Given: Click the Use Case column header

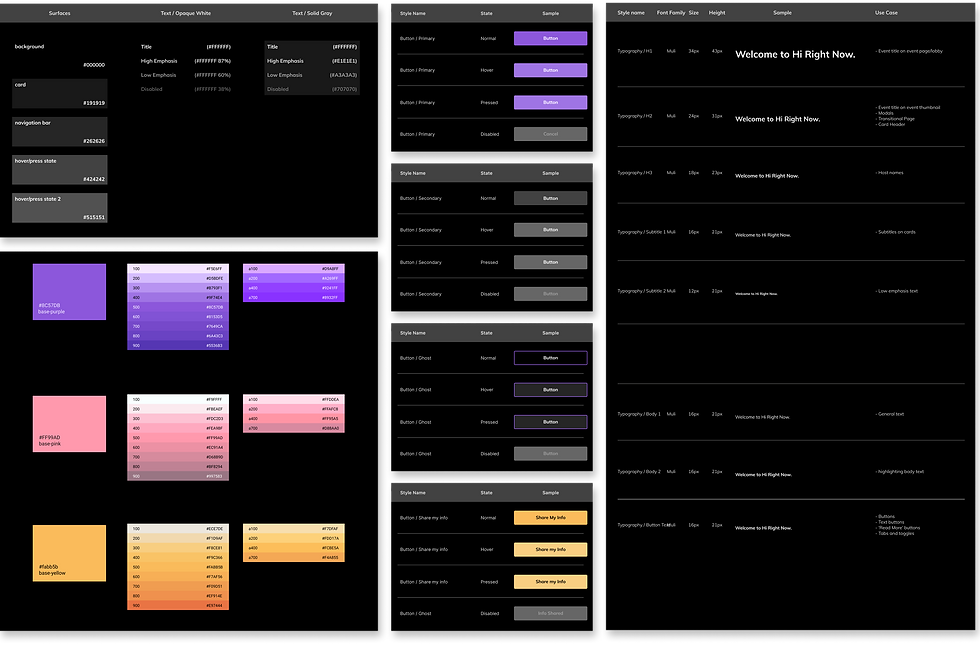Looking at the screenshot, I should coord(886,12).
